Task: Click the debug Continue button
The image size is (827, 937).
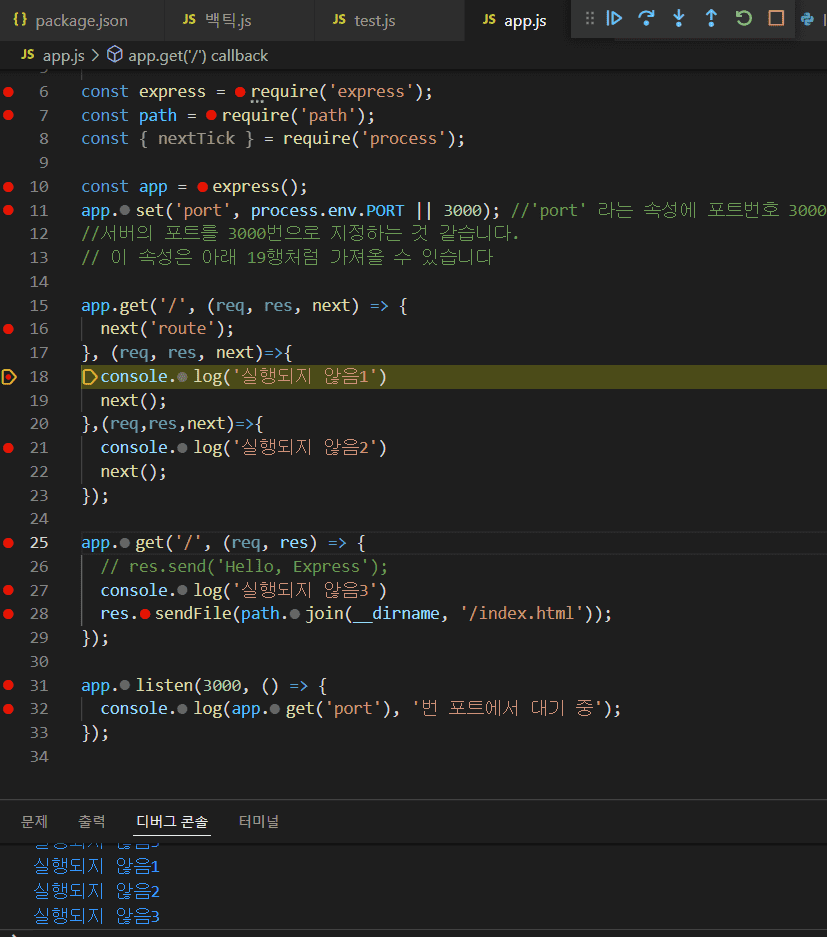Action: (x=614, y=19)
